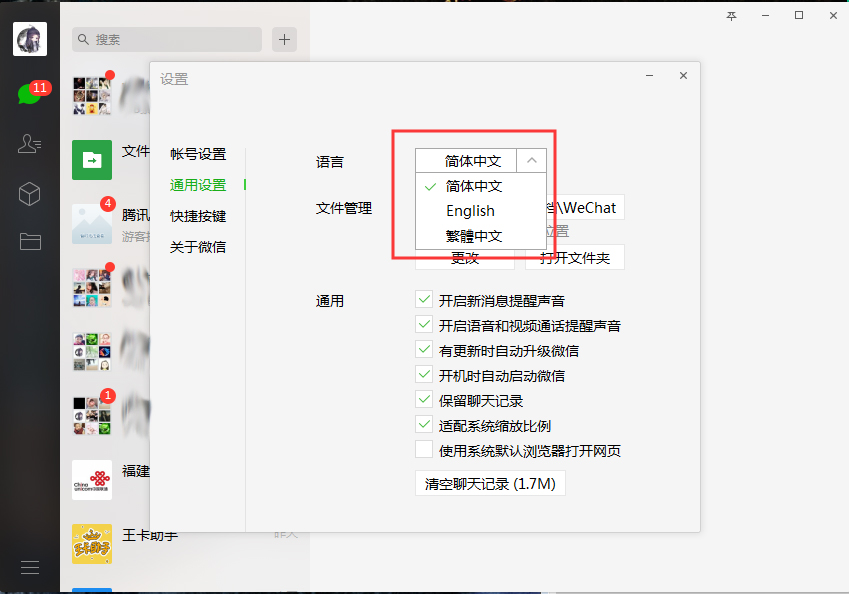
Task: Select the Contacts icon in sidebar
Action: tap(29, 143)
